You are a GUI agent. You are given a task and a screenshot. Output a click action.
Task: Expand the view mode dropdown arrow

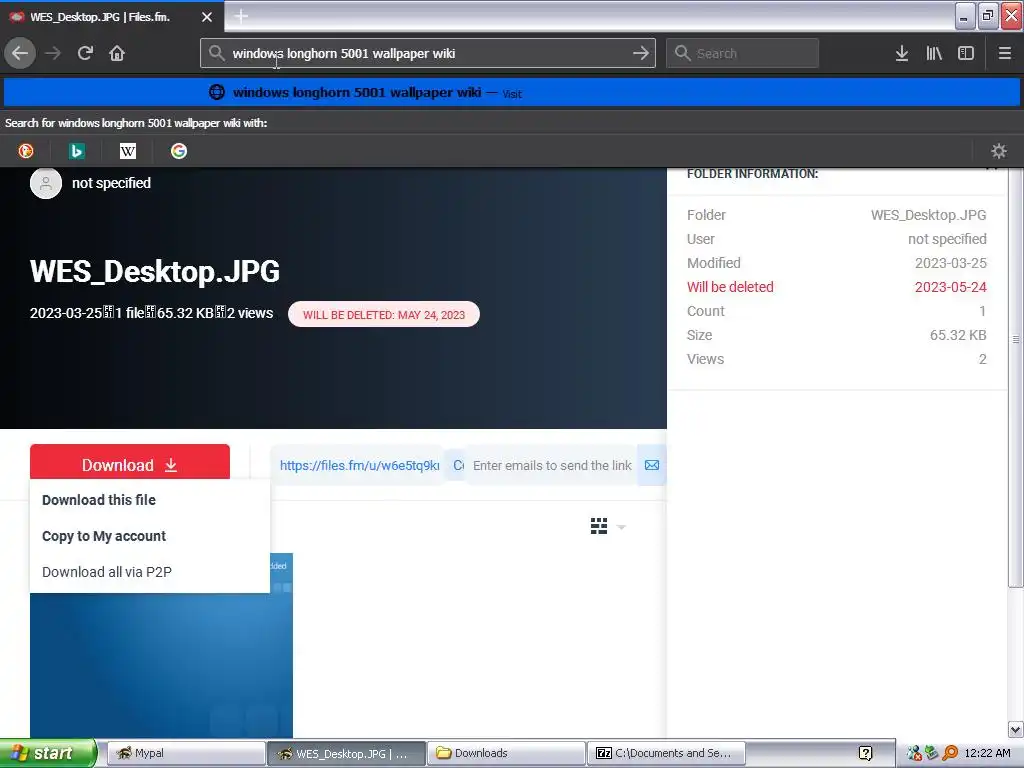(x=621, y=527)
